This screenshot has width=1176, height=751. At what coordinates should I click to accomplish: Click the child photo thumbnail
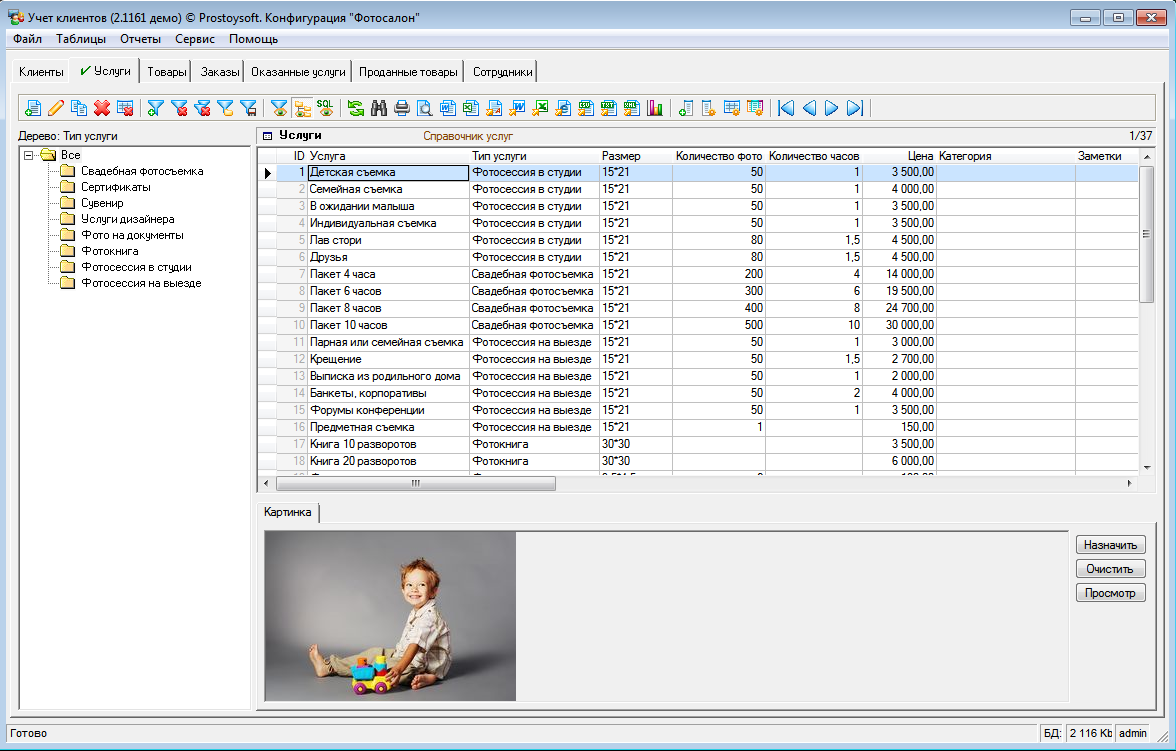point(390,617)
